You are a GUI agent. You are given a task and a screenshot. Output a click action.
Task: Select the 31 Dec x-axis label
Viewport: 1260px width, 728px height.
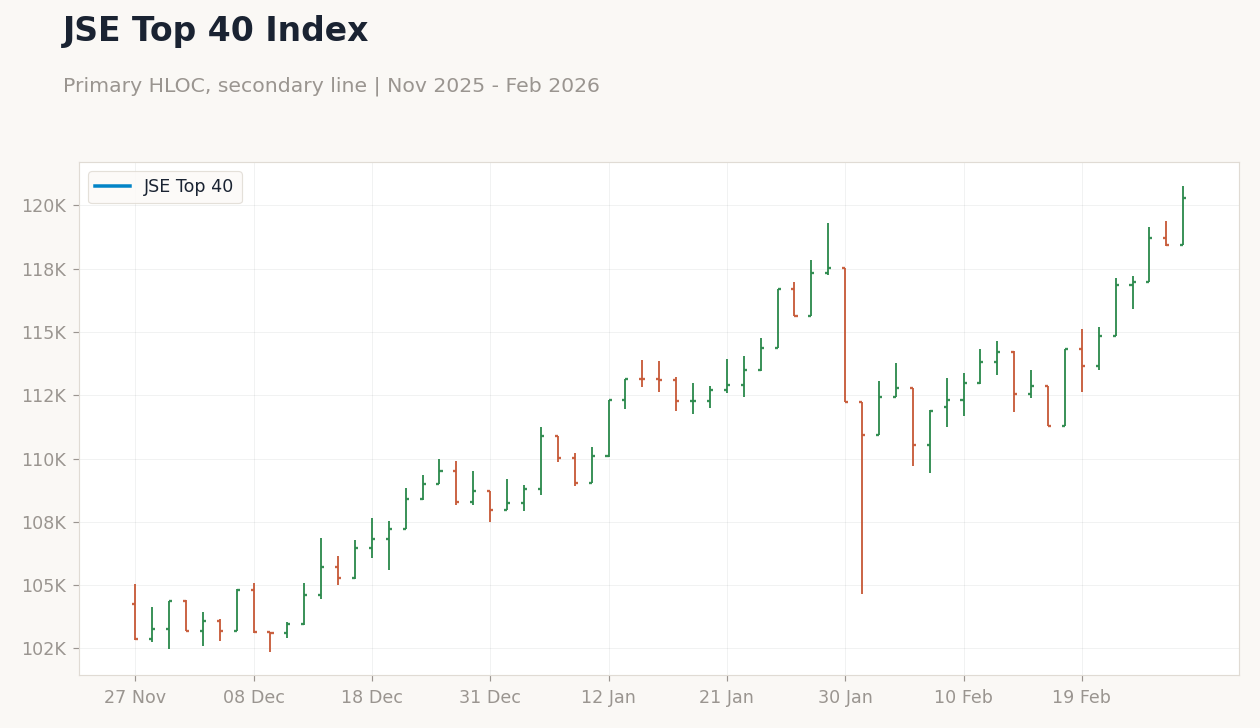pyautogui.click(x=490, y=698)
